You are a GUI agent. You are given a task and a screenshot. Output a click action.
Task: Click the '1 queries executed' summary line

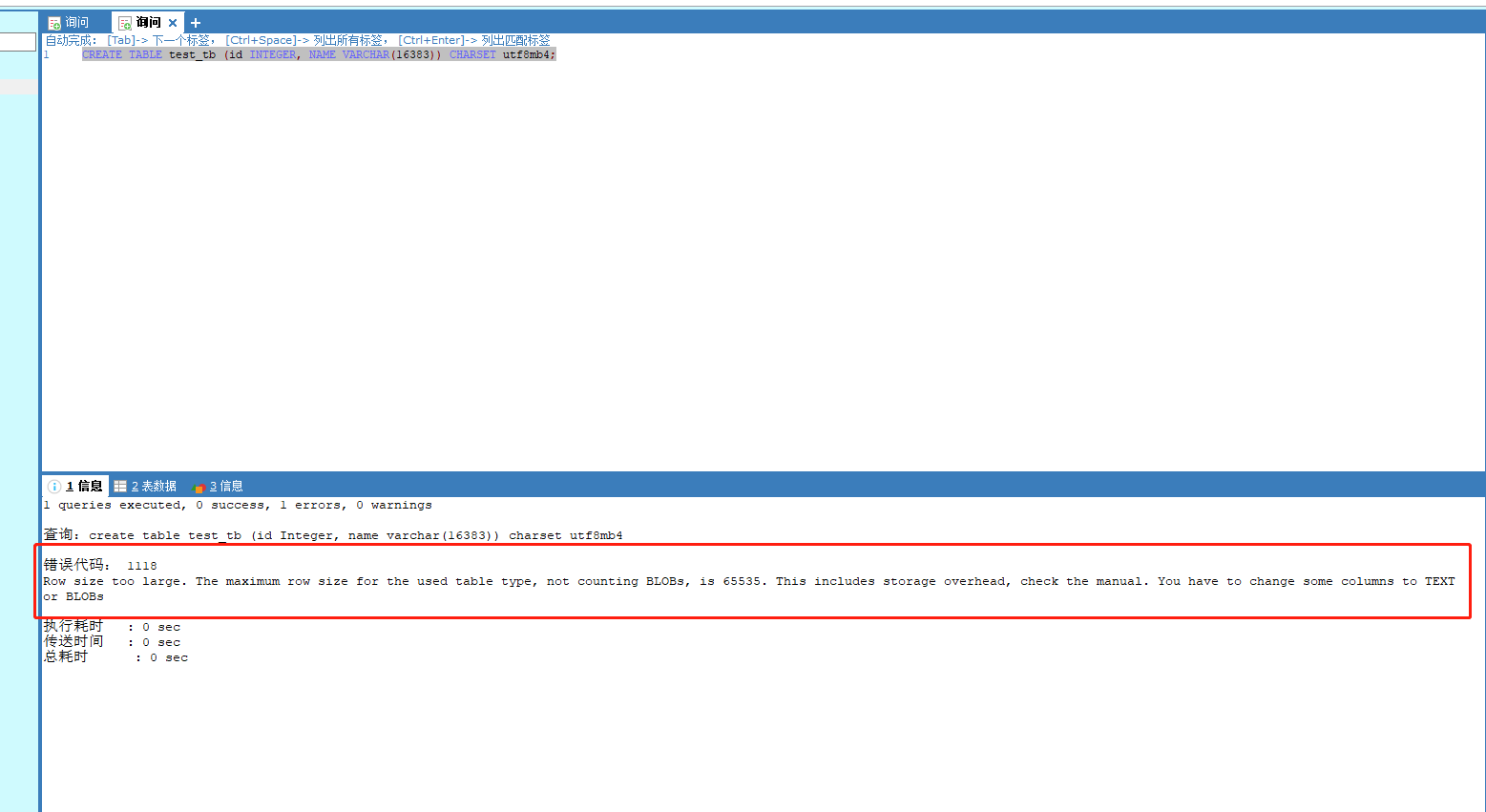coord(238,506)
